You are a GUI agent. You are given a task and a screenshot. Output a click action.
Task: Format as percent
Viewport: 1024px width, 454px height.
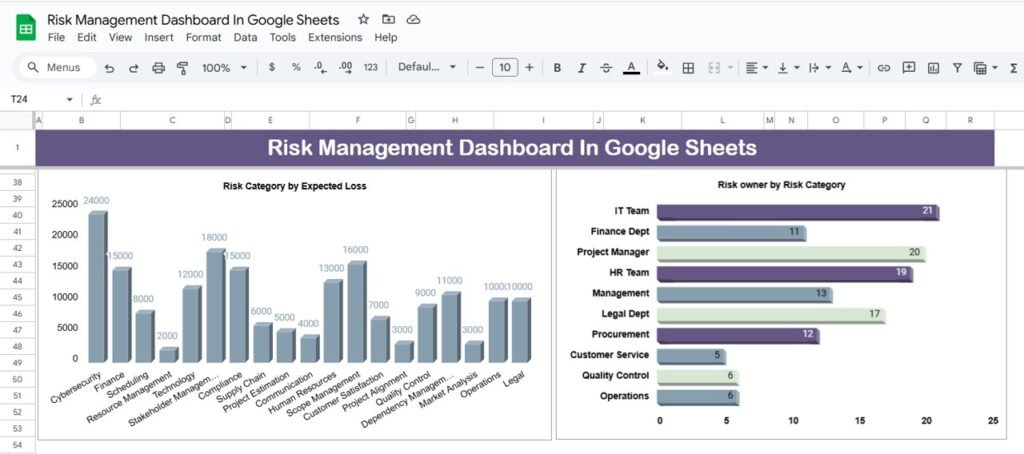tap(296, 67)
